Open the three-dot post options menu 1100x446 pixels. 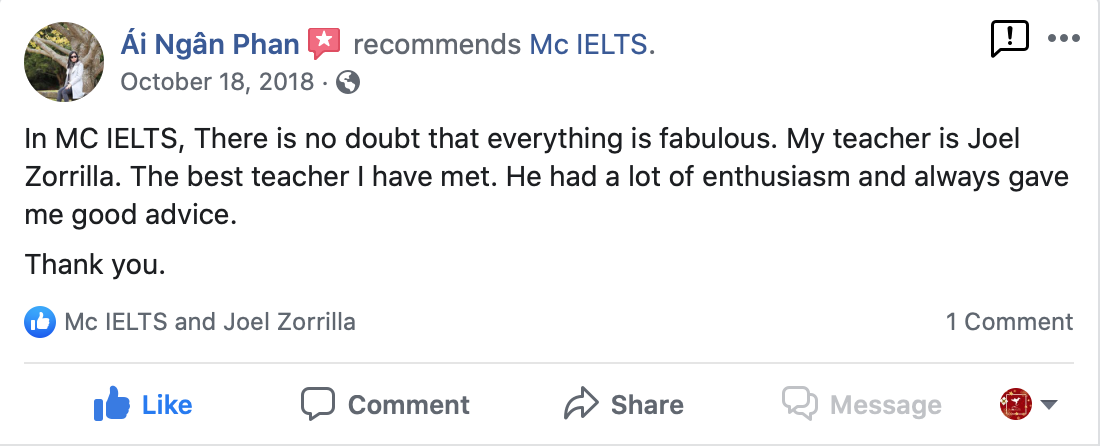click(x=1063, y=39)
